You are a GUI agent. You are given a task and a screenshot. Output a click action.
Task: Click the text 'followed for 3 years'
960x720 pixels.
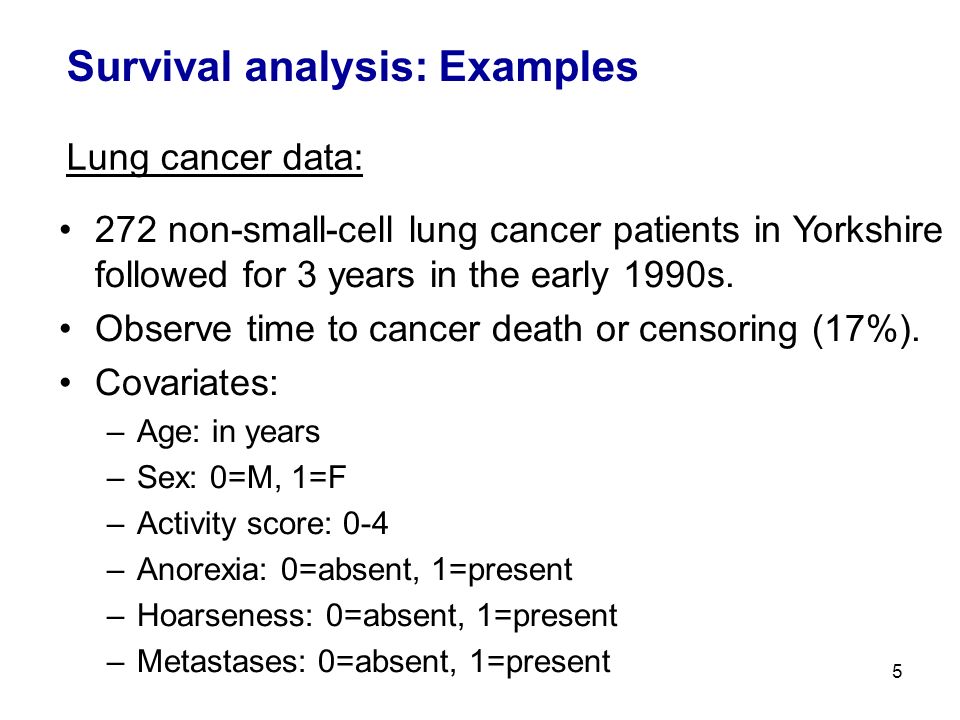255,276
